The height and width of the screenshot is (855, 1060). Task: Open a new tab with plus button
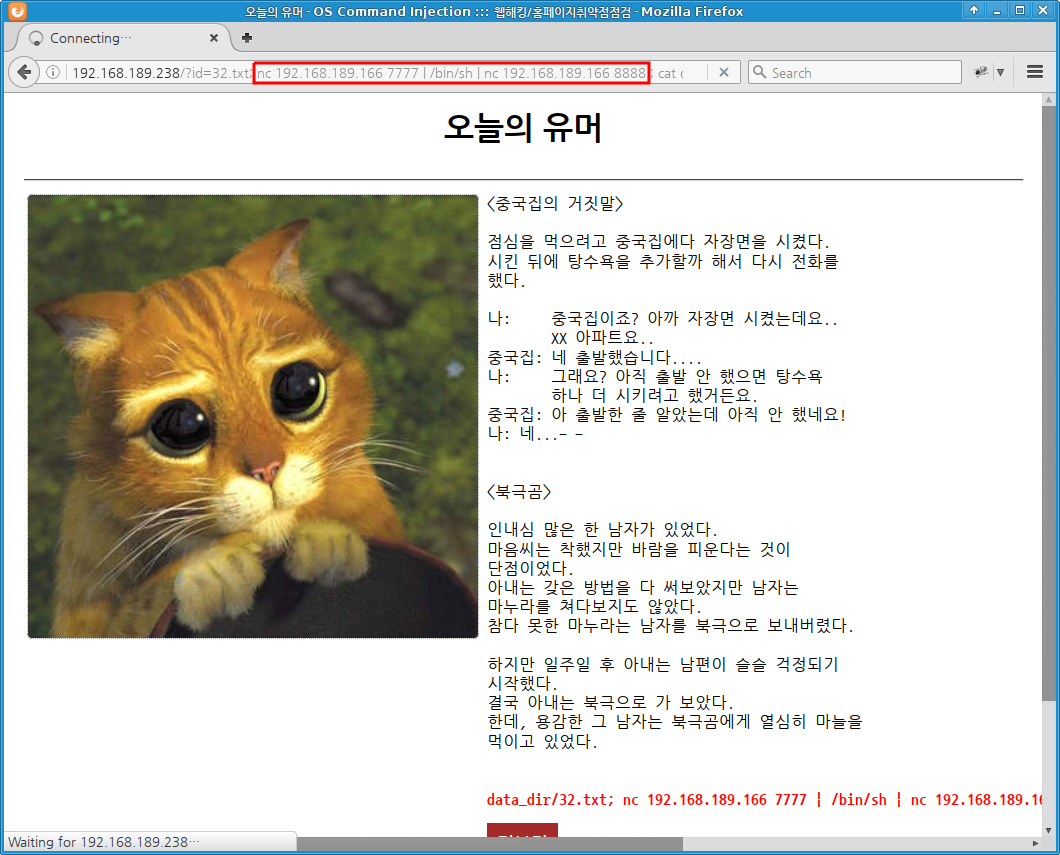[247, 38]
